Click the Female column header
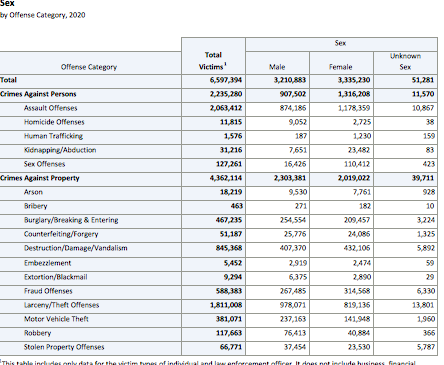 pos(340,67)
